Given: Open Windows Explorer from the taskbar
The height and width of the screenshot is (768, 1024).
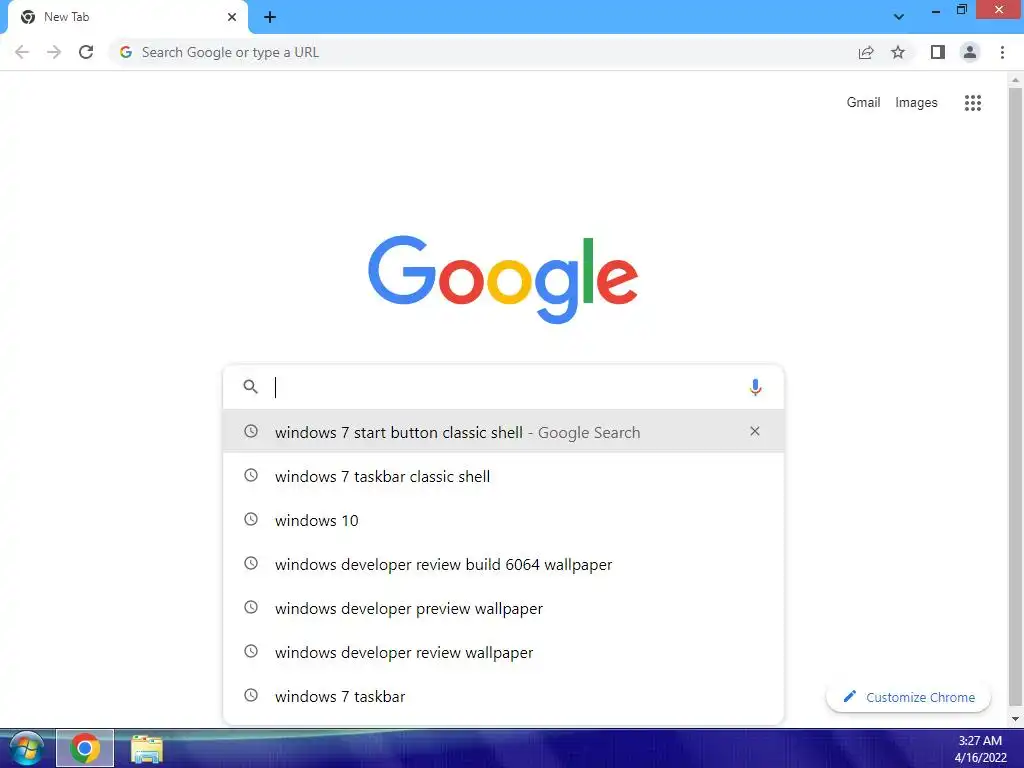Looking at the screenshot, I should (x=147, y=749).
